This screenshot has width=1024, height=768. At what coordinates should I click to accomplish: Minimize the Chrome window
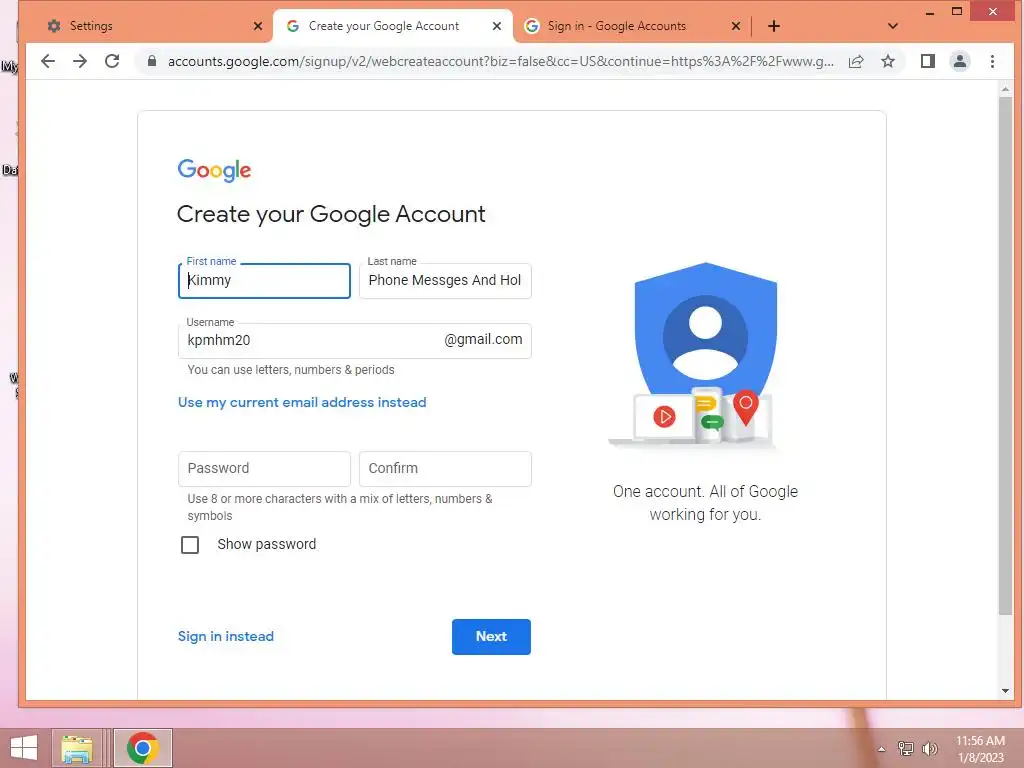click(930, 11)
